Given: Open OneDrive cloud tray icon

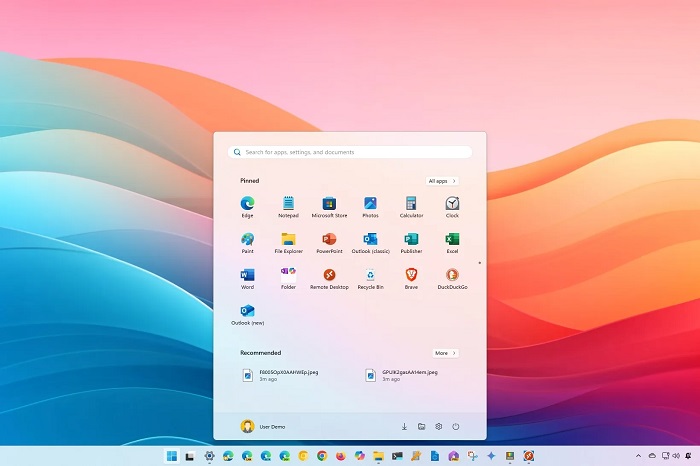Looking at the screenshot, I should coord(652,456).
